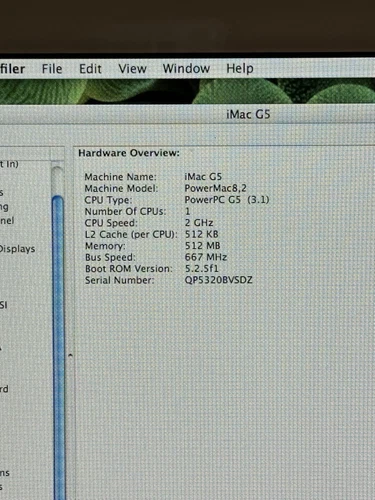The image size is (375, 500).
Task: Click the L2 Cache value 512 KB
Action: [x=202, y=234]
